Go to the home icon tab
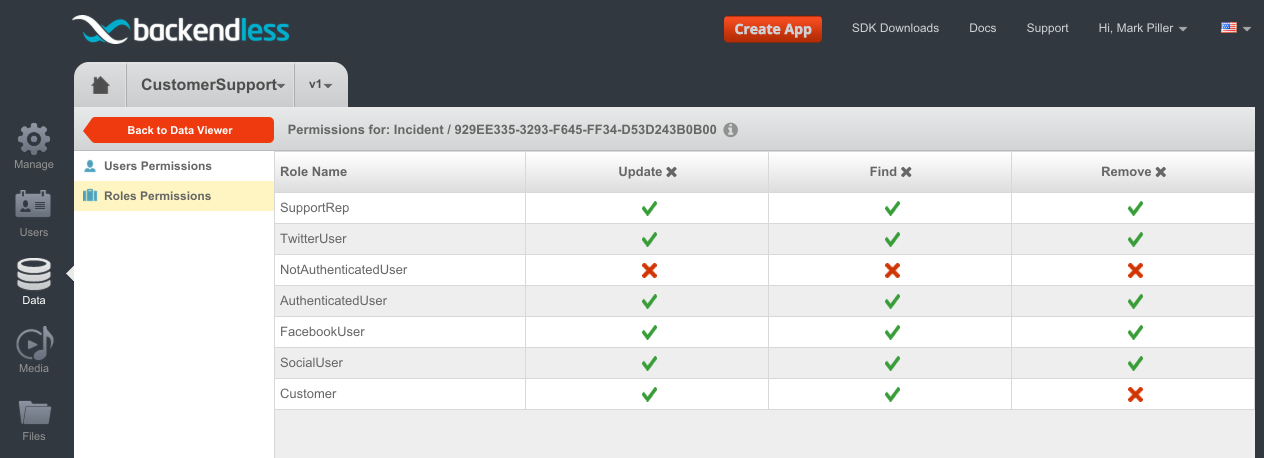Image resolution: width=1264 pixels, height=458 pixels. 100,85
